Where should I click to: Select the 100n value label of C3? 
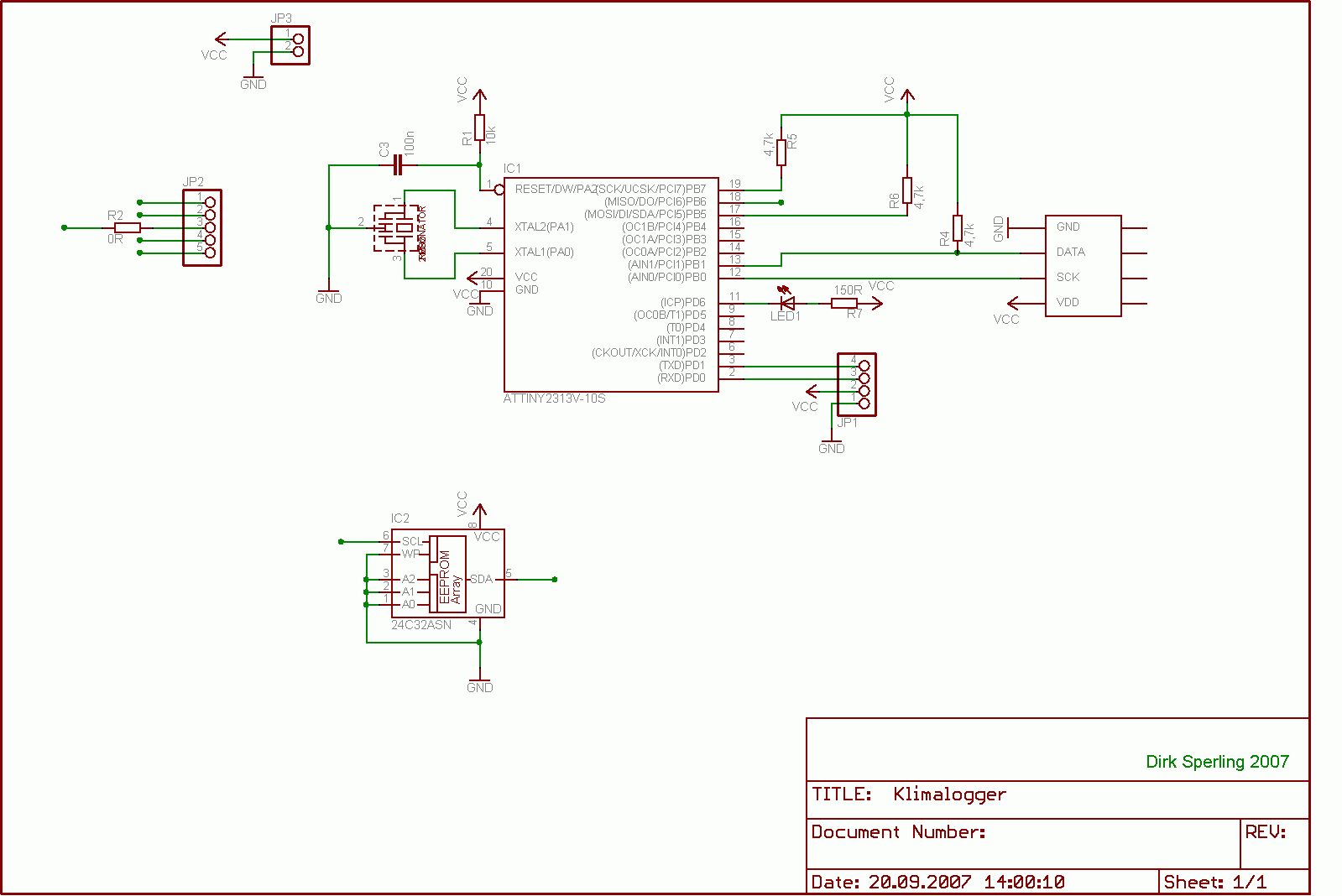point(410,142)
